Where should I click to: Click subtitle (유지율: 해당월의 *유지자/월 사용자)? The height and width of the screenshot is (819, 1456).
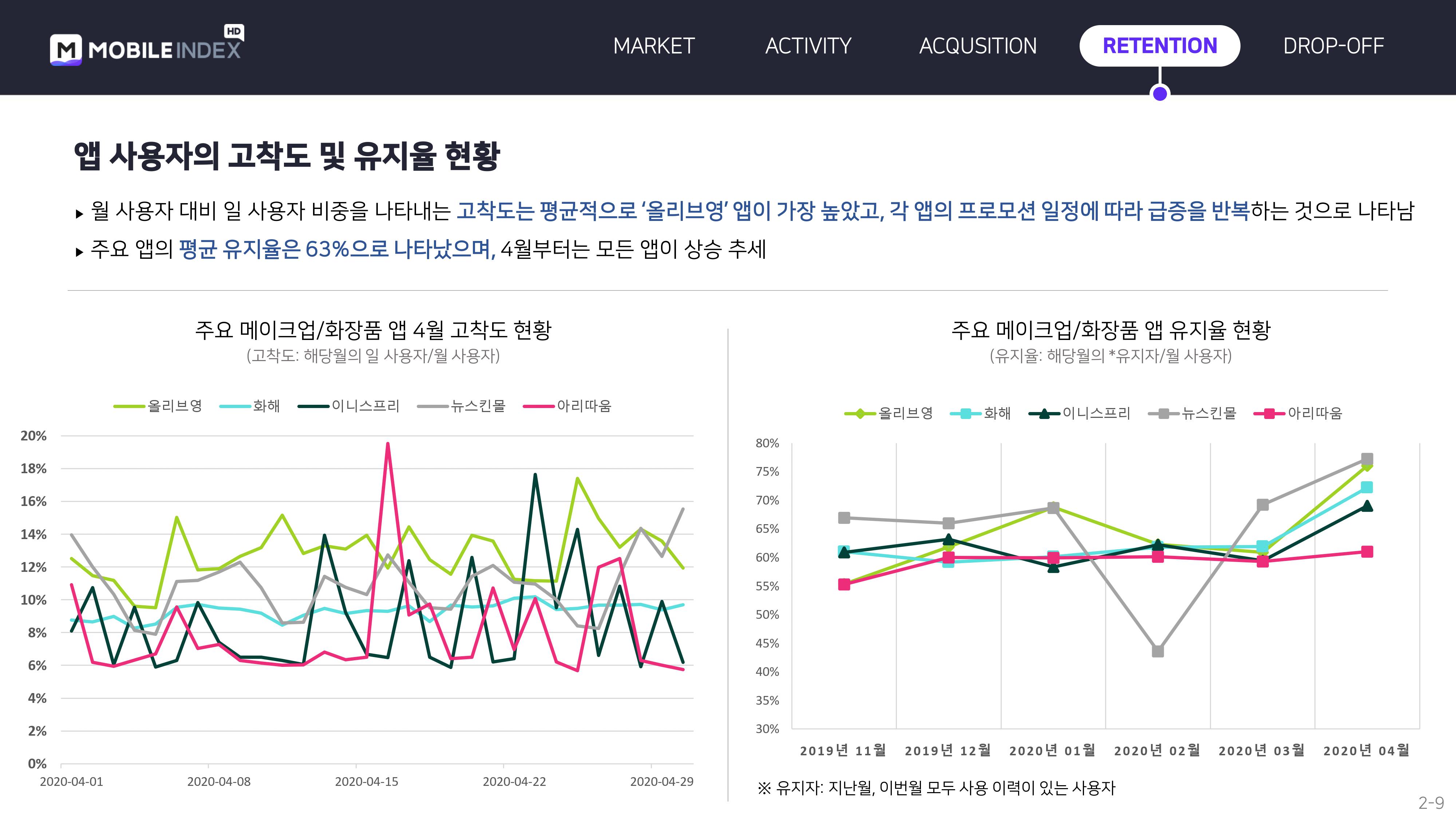[1111, 356]
